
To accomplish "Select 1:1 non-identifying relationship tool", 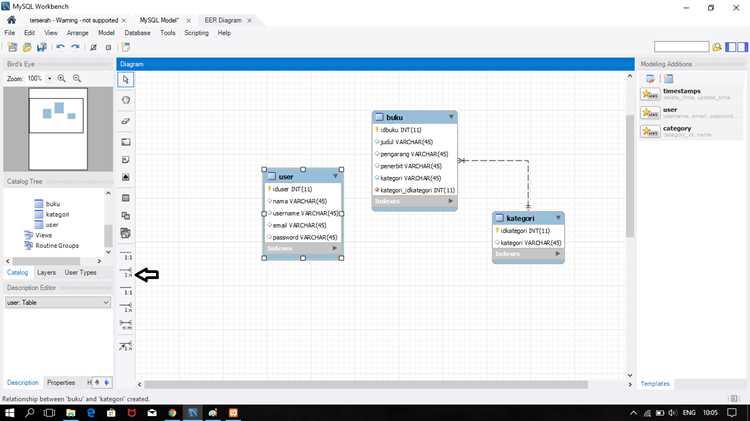I will [126, 255].
